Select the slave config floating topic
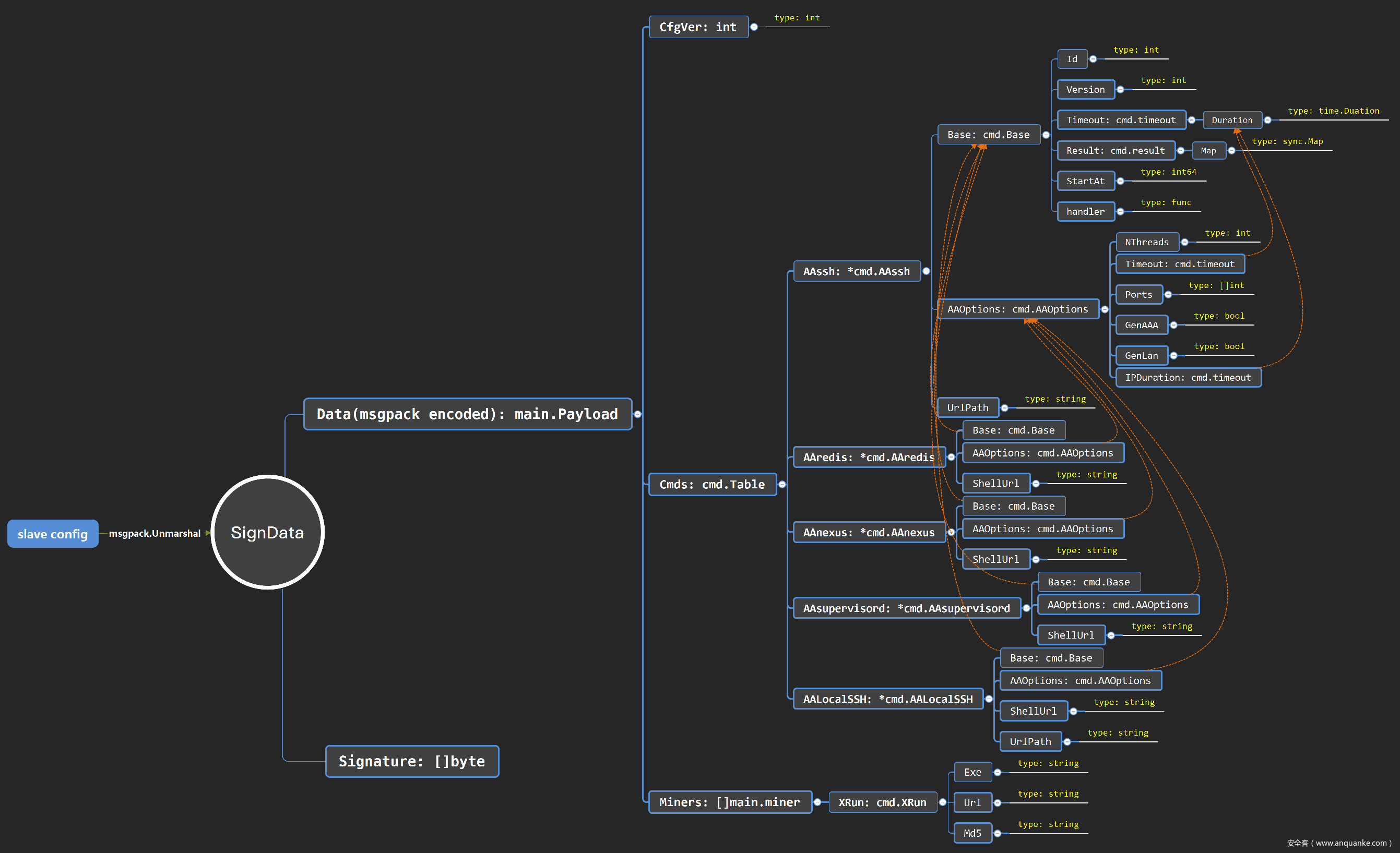This screenshot has width=1400, height=853. click(52, 534)
